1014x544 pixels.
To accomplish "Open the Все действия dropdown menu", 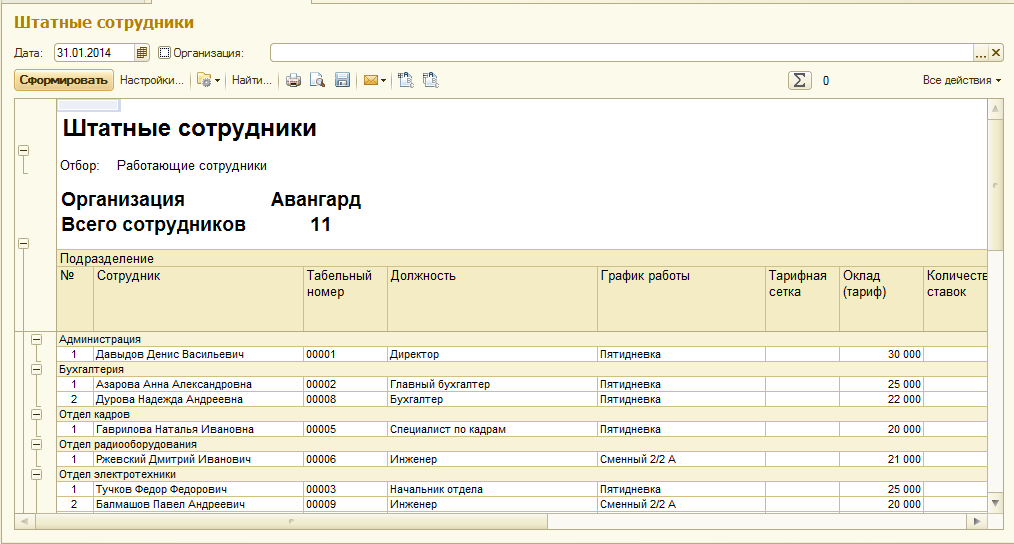I will click(962, 81).
